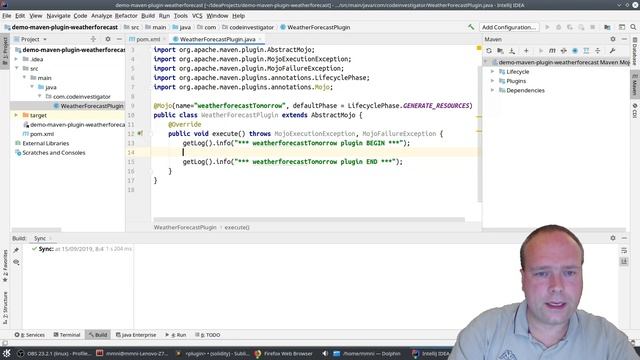Collapse all nodes in Maven panel

(598, 51)
